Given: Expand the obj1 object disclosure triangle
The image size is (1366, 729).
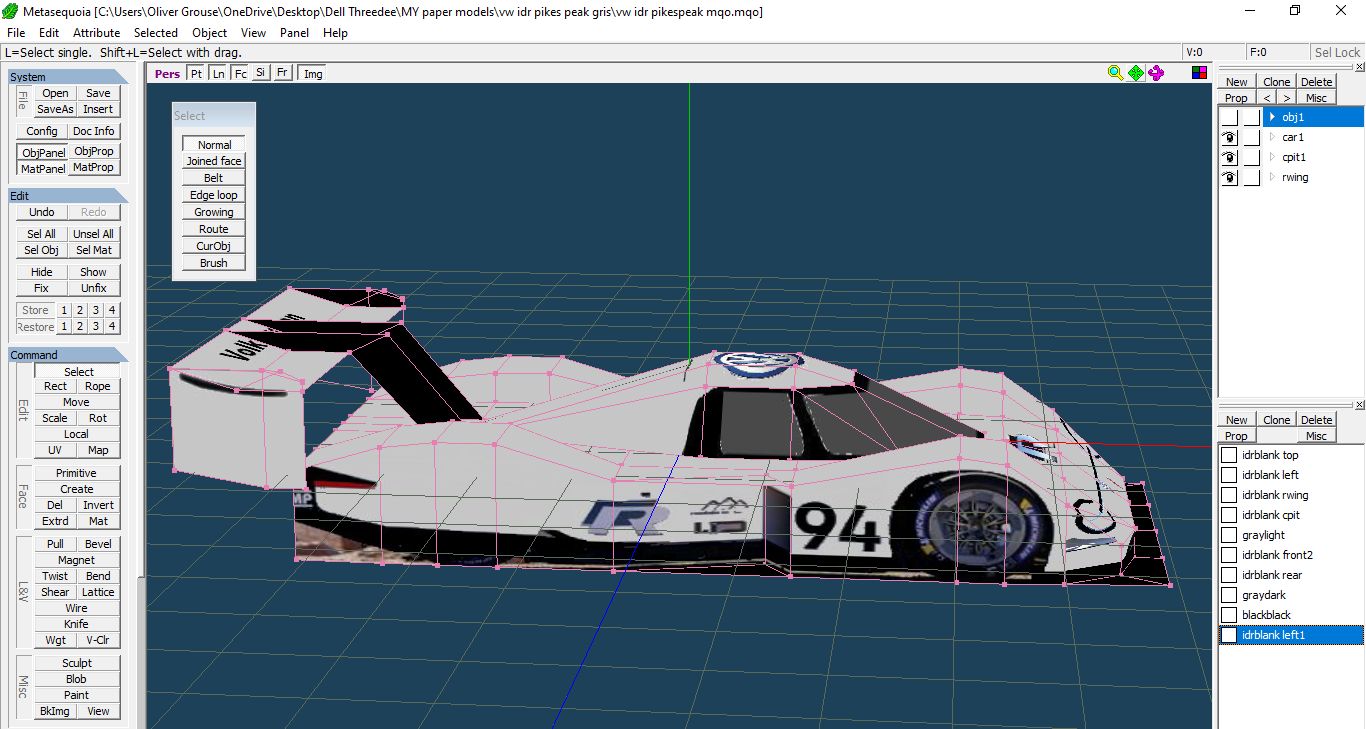Looking at the screenshot, I should click(x=1272, y=117).
